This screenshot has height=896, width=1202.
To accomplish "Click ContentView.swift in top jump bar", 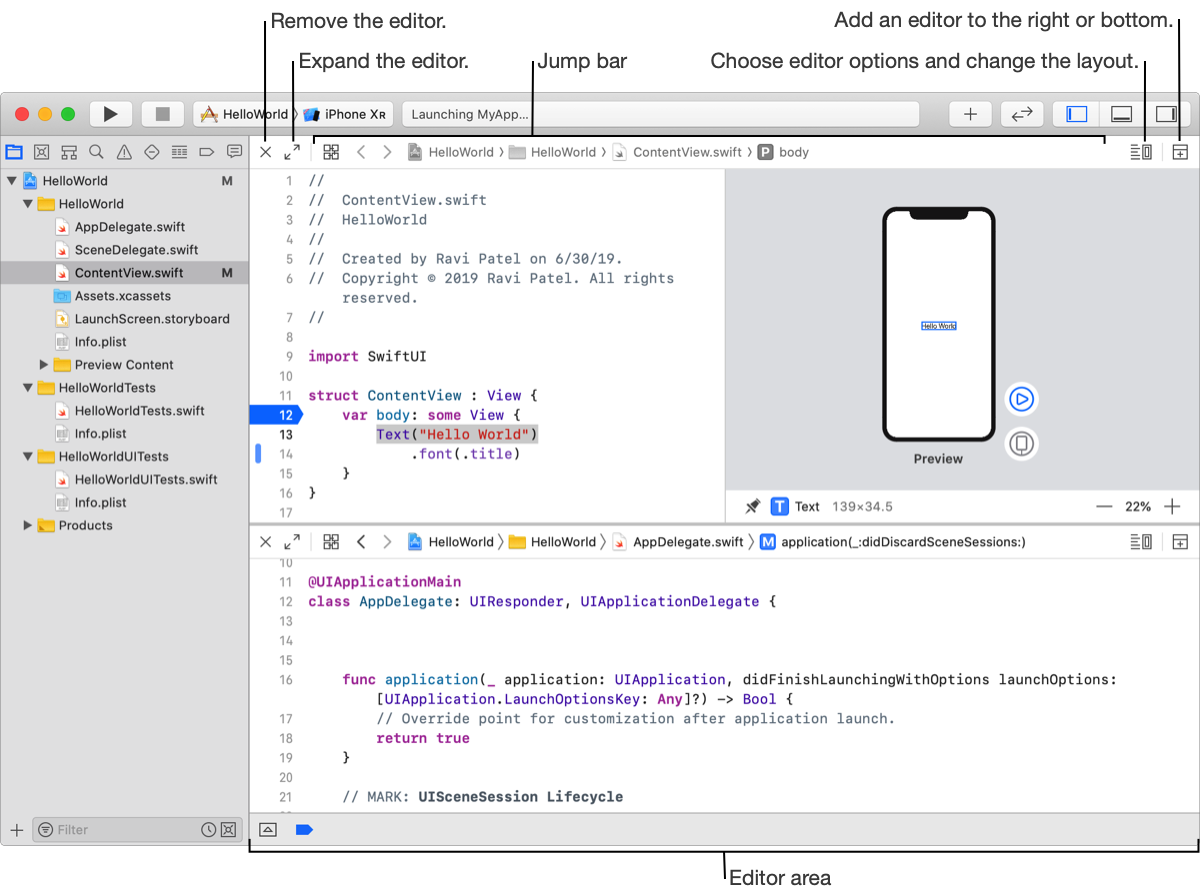I will click(x=687, y=152).
